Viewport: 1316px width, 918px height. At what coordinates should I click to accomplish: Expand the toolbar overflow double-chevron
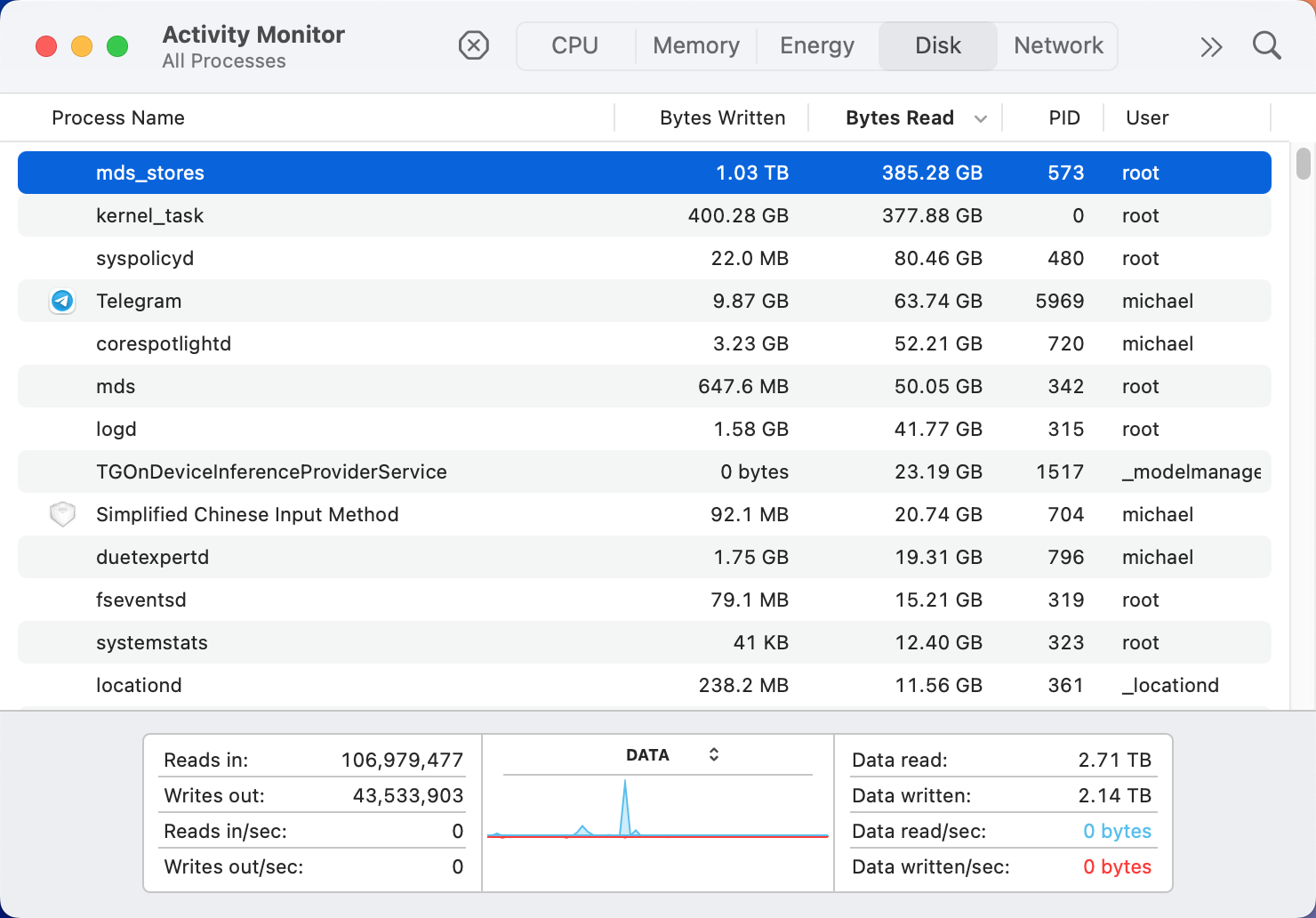pos(1211,46)
